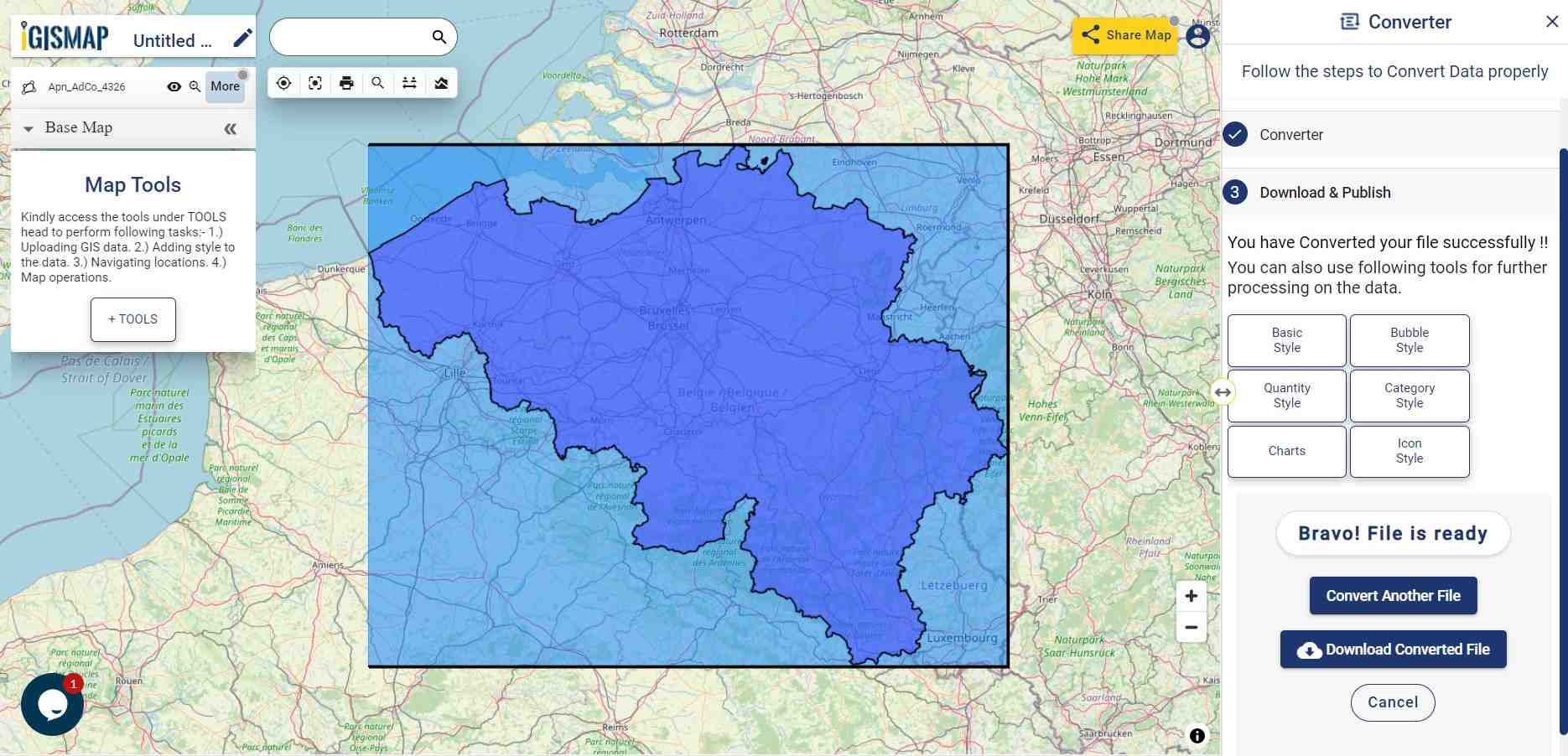Screen dimensions: 1568x756
Task: Collapse the sidebar with double chevron
Action: pyautogui.click(x=231, y=128)
